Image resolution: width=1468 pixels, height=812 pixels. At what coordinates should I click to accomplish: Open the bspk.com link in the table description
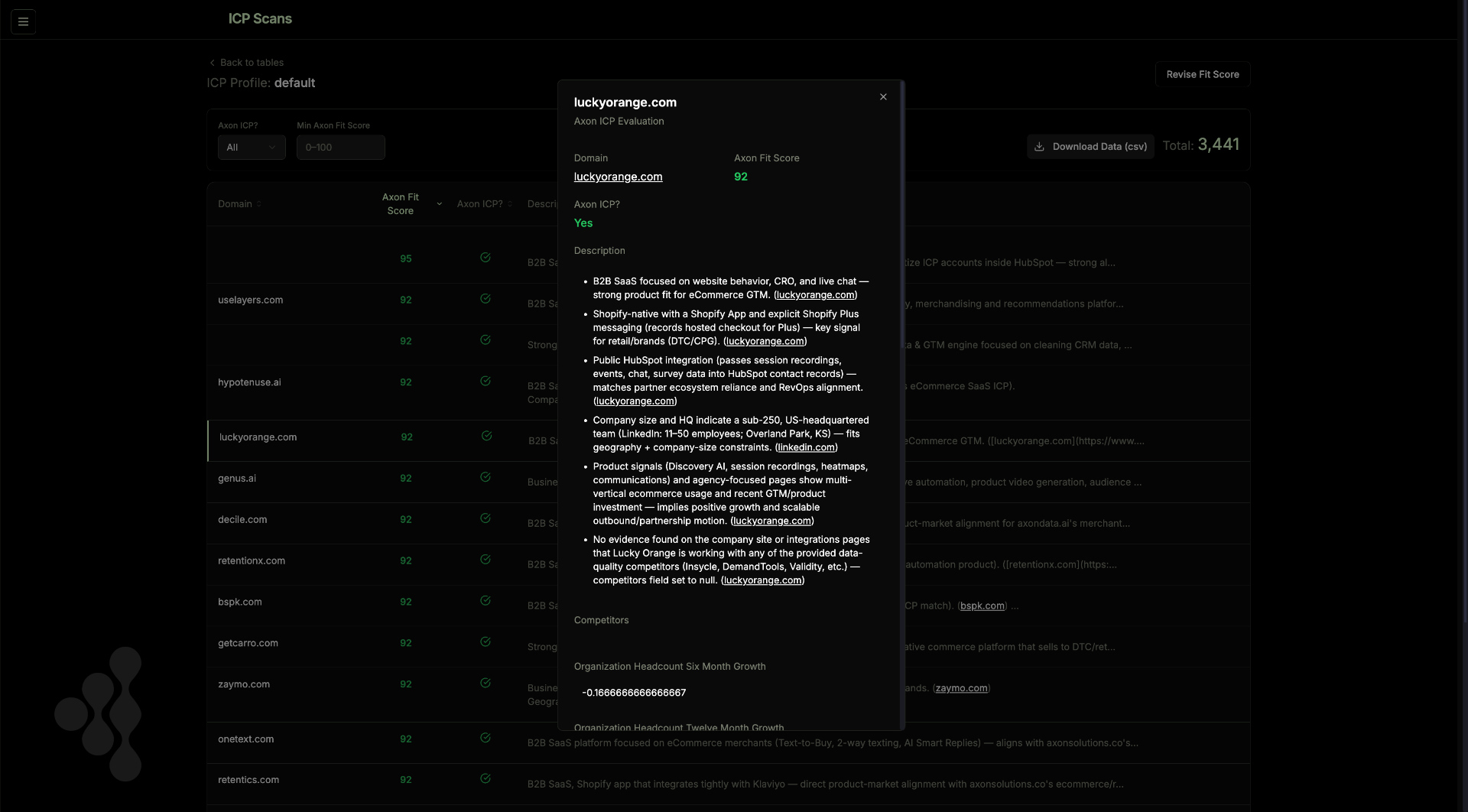[x=982, y=606]
